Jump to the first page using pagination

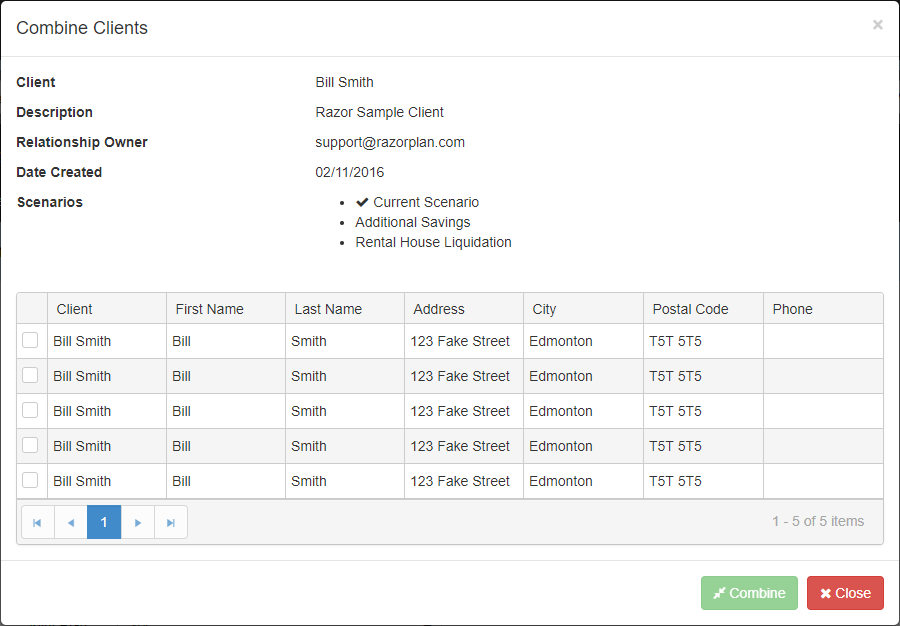[x=37, y=521]
